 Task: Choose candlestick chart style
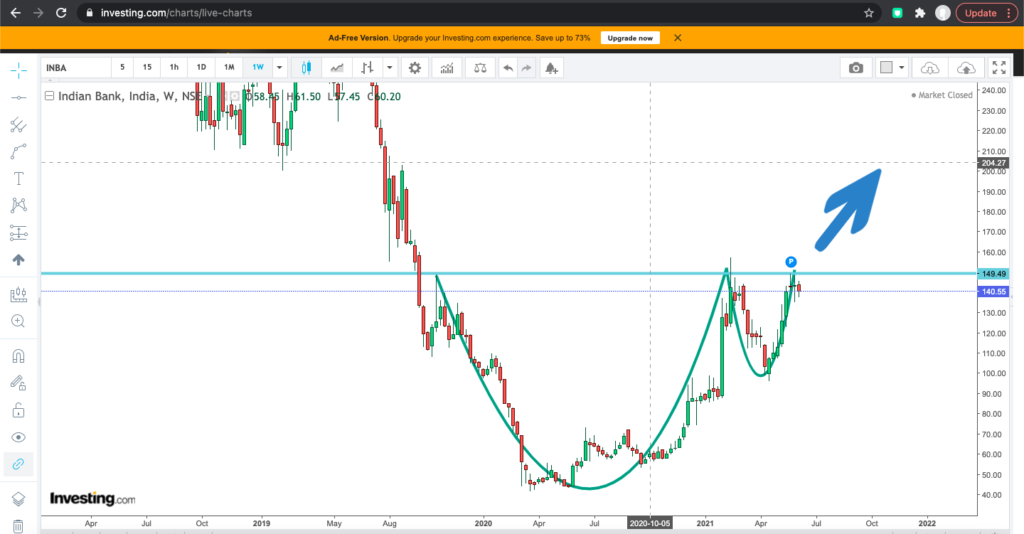(306, 68)
